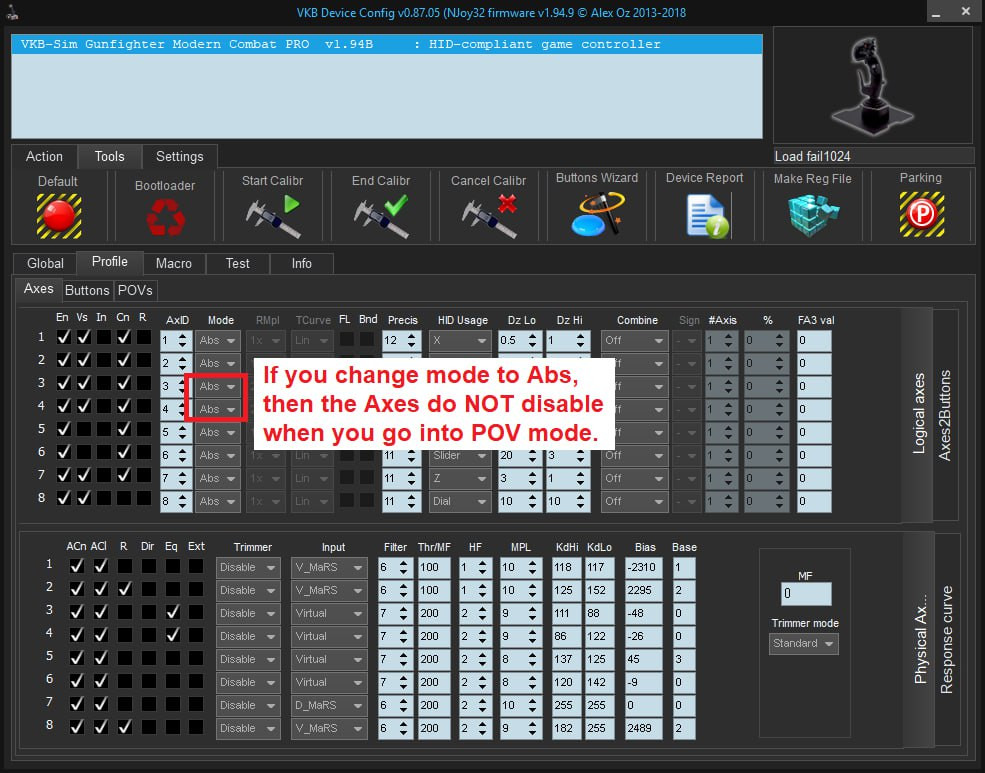
Task: Toggle En checkbox for logical axis 1
Action: coord(63,337)
